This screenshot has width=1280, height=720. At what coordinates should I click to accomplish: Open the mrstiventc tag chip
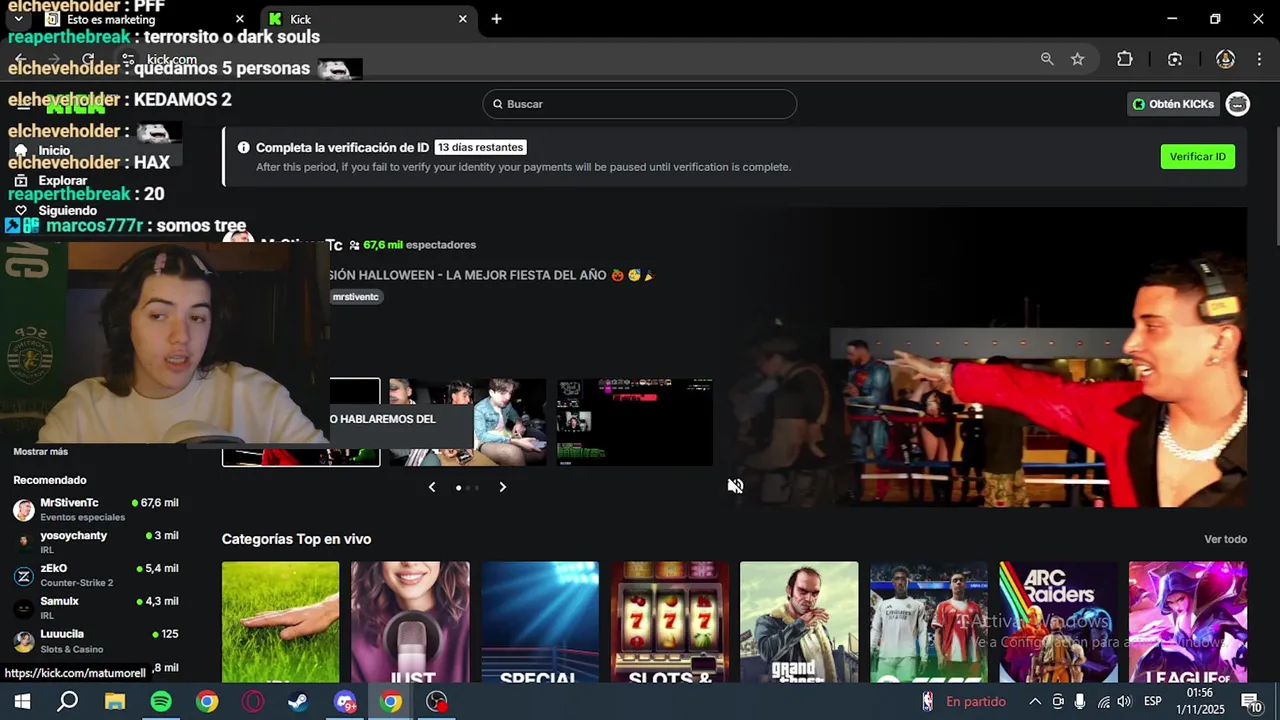(x=355, y=297)
